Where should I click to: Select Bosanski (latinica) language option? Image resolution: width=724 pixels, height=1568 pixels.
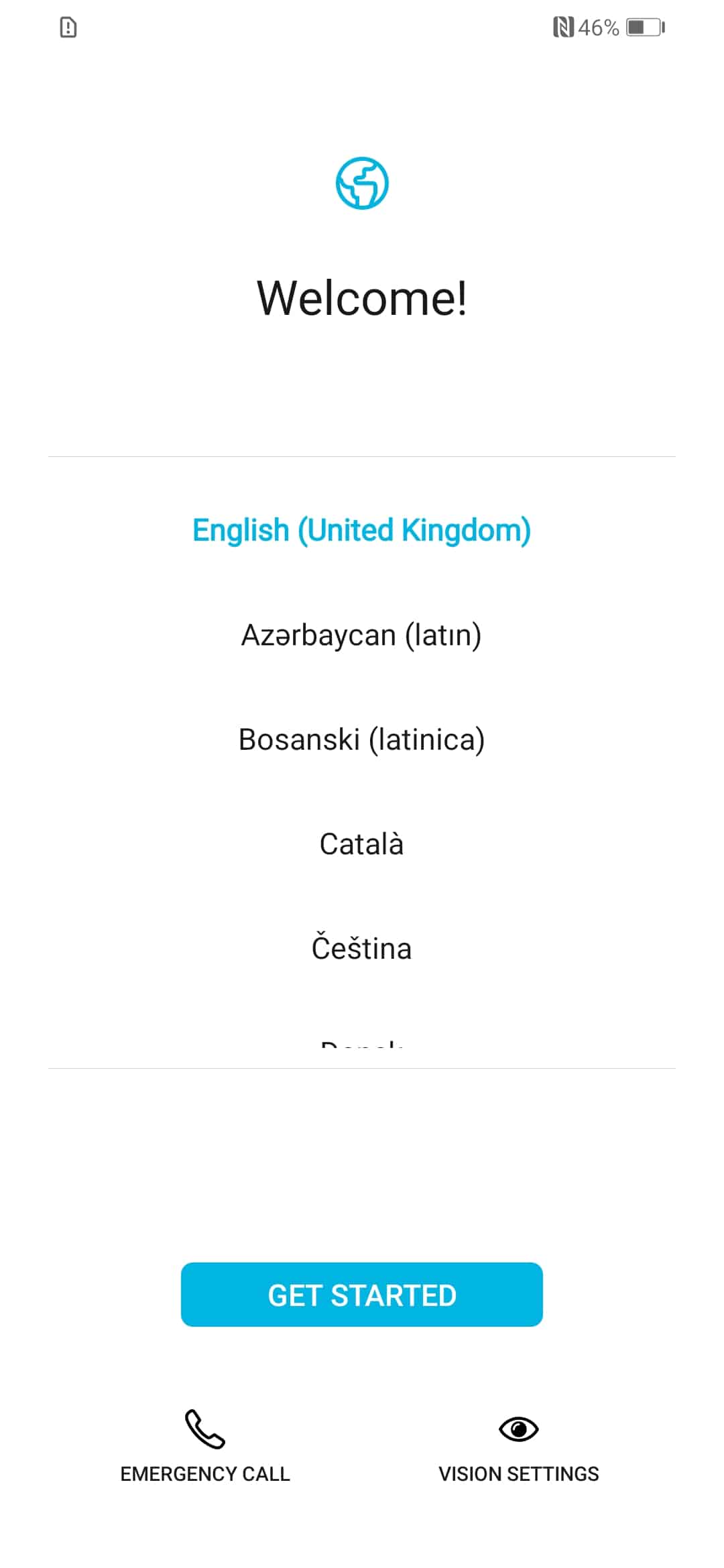[362, 739]
